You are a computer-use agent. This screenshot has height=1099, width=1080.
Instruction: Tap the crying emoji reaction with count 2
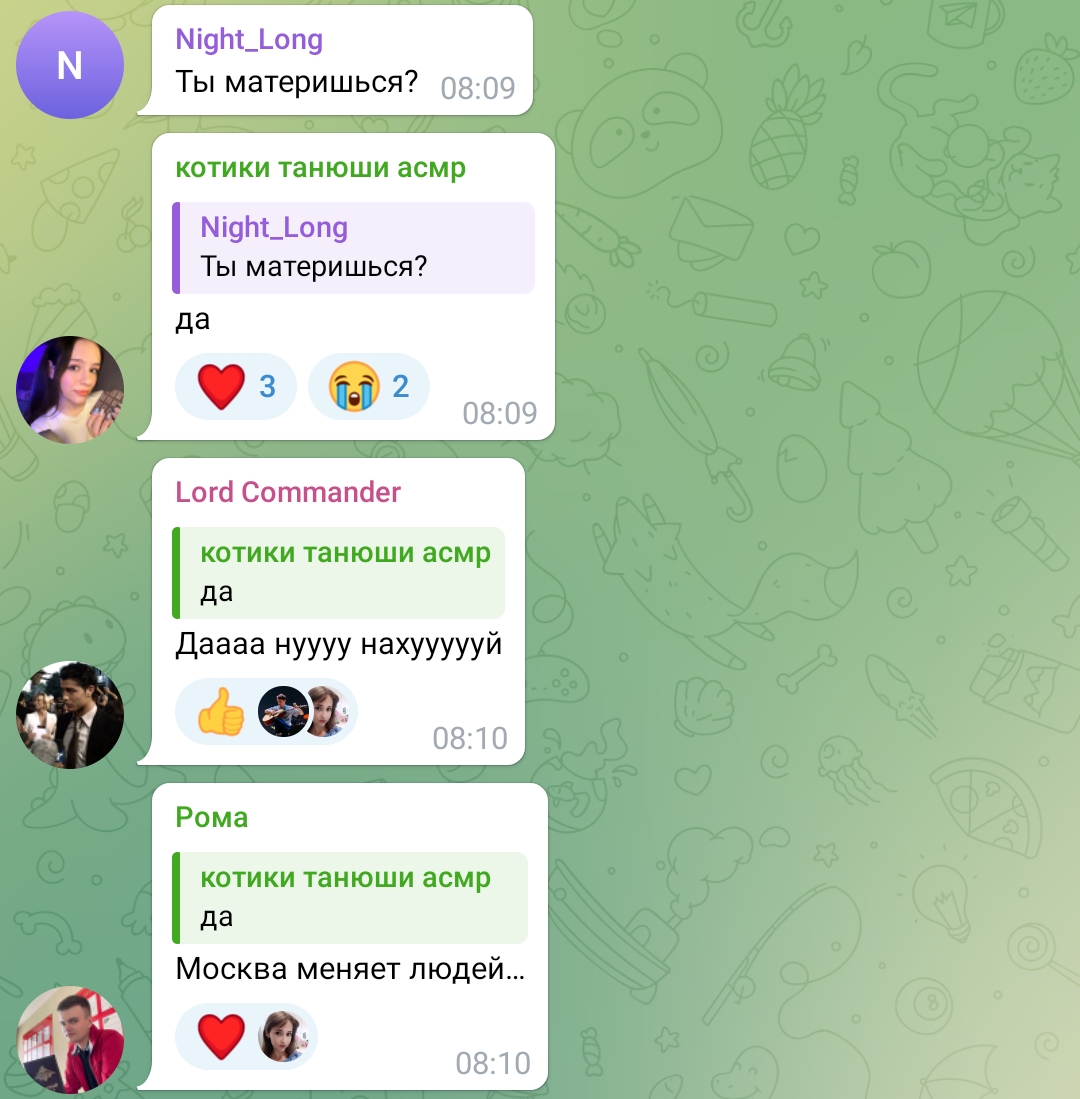point(369,386)
